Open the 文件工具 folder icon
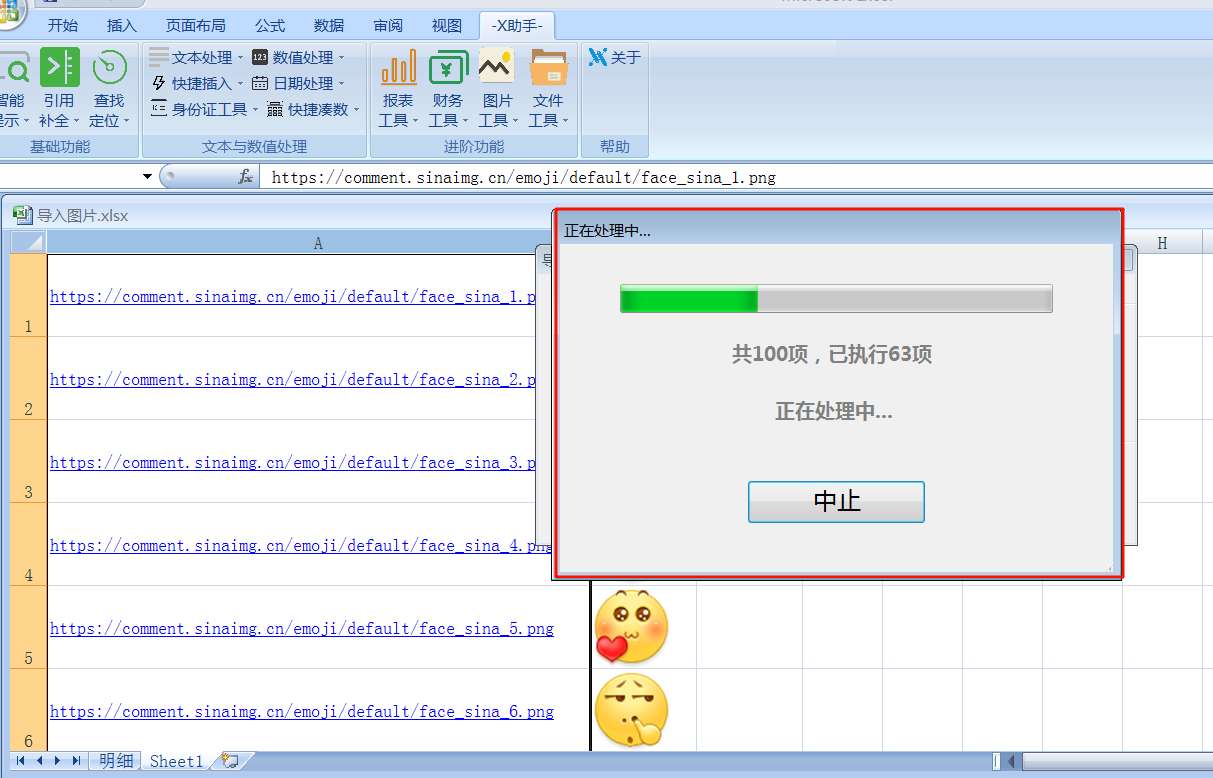1213x778 pixels. (548, 69)
